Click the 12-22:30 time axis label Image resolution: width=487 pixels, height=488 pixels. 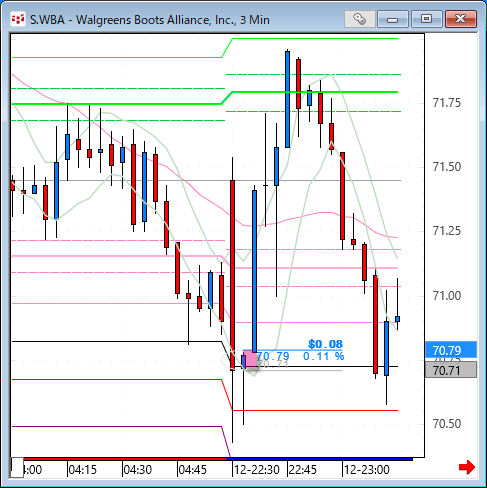[256, 470]
